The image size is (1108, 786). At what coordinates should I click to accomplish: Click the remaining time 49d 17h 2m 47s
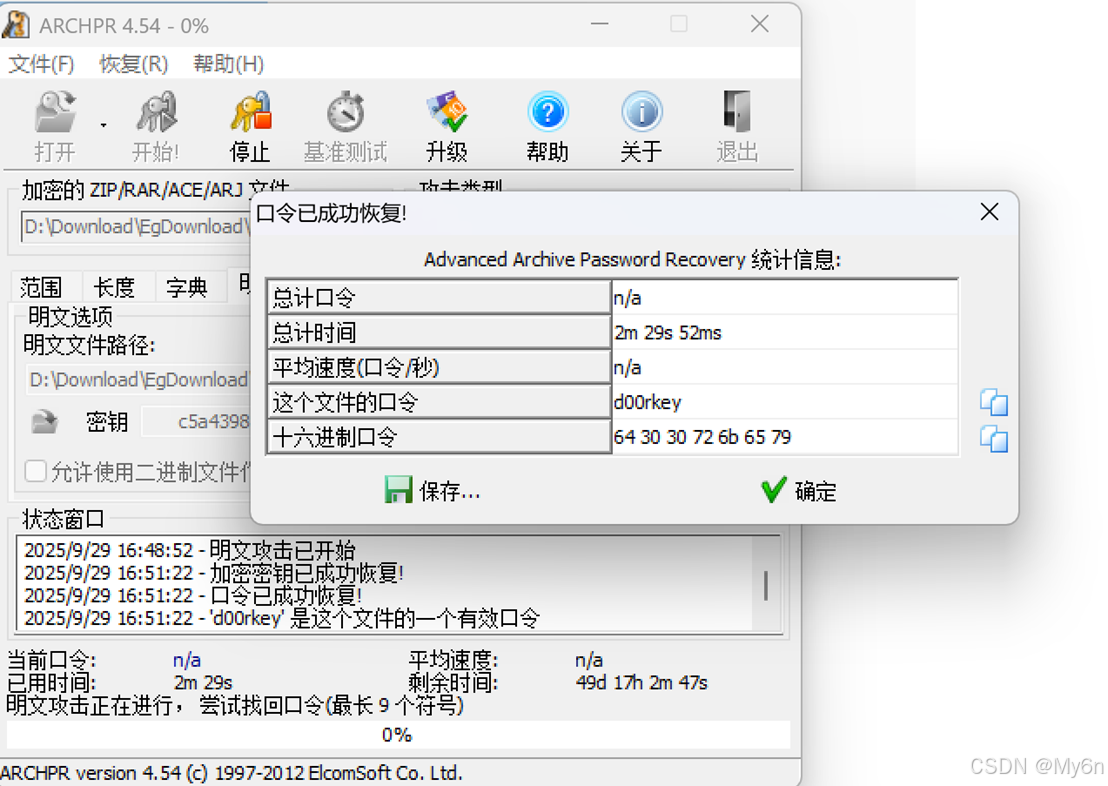pyautogui.click(x=641, y=682)
